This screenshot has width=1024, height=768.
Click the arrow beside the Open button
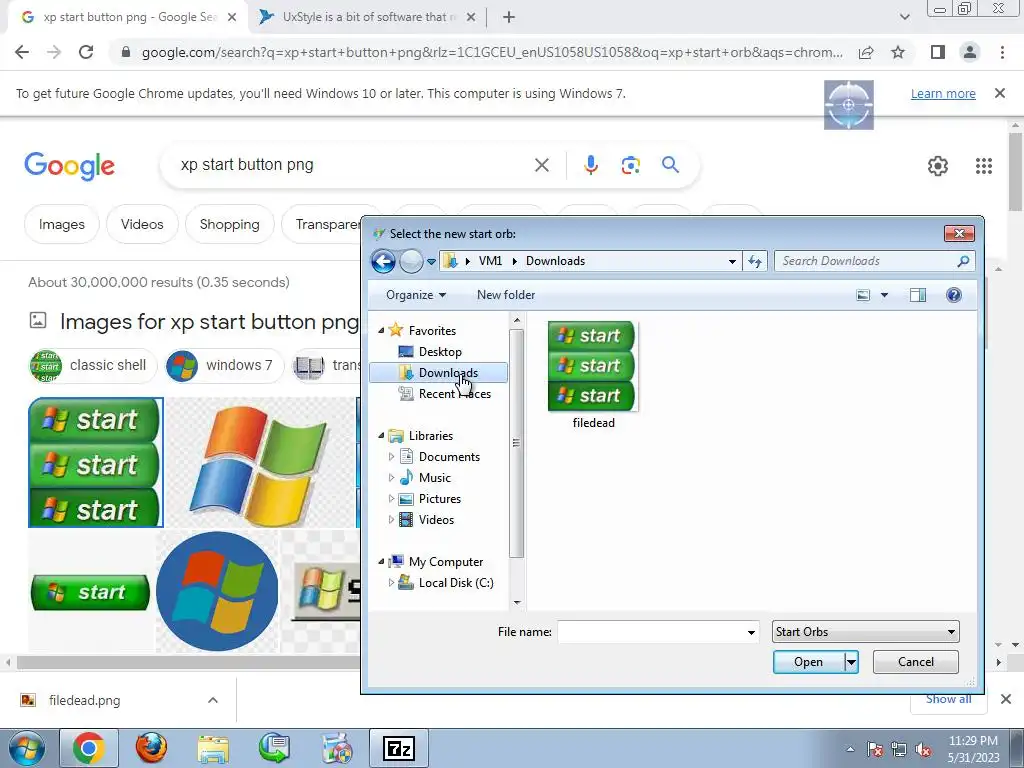click(852, 662)
